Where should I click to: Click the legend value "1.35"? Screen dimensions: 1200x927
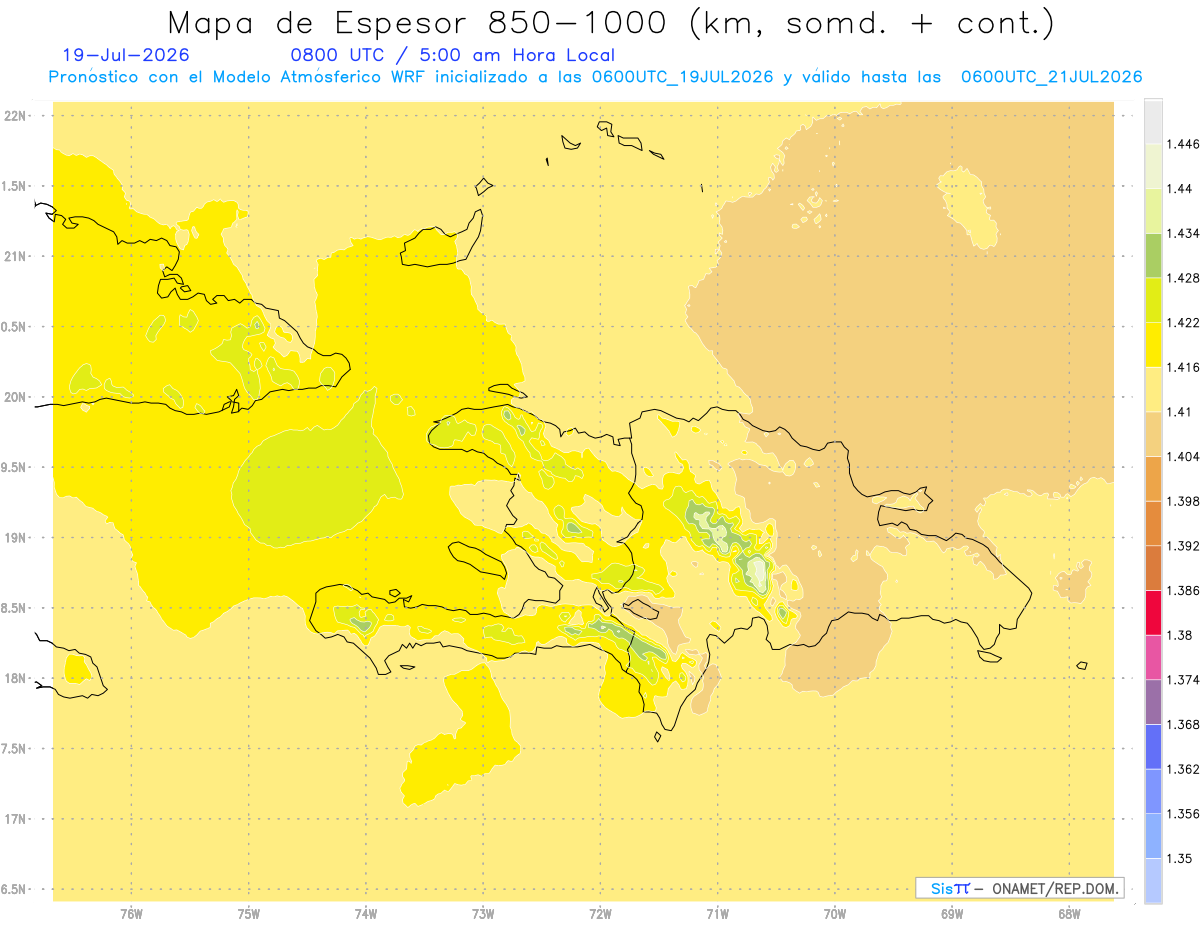[x=1180, y=859]
